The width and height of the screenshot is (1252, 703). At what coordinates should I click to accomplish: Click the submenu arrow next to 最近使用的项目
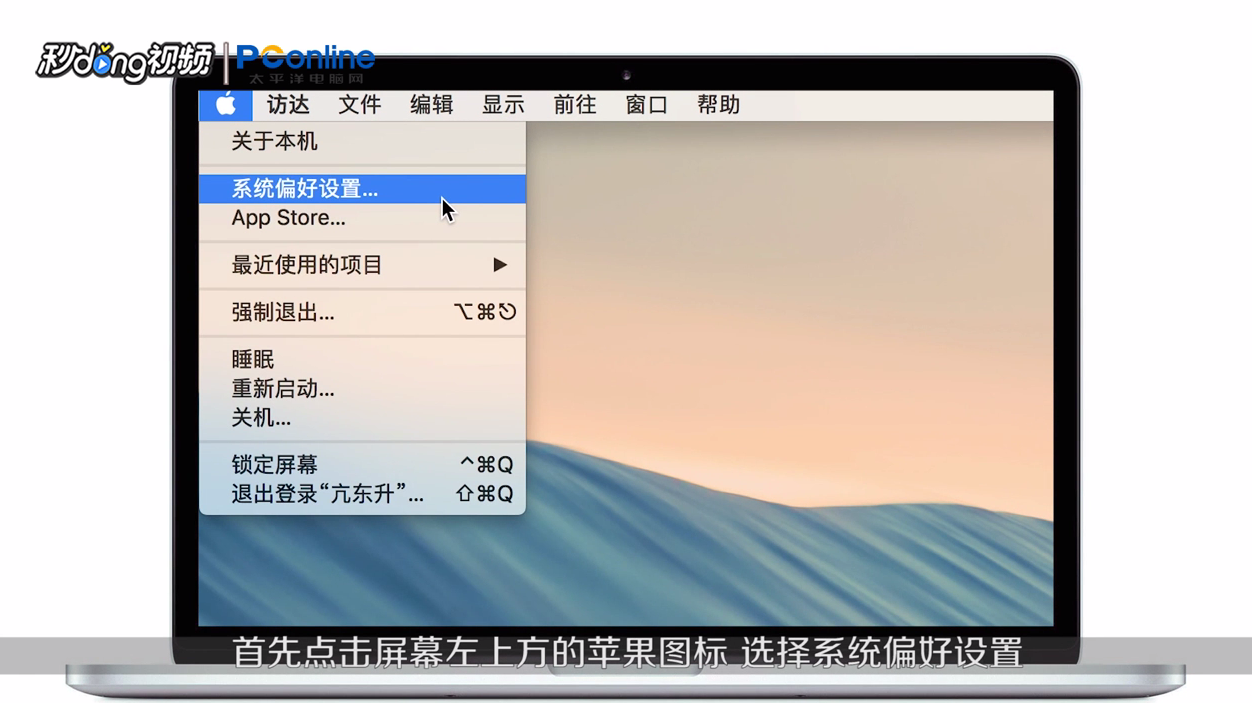(x=500, y=264)
